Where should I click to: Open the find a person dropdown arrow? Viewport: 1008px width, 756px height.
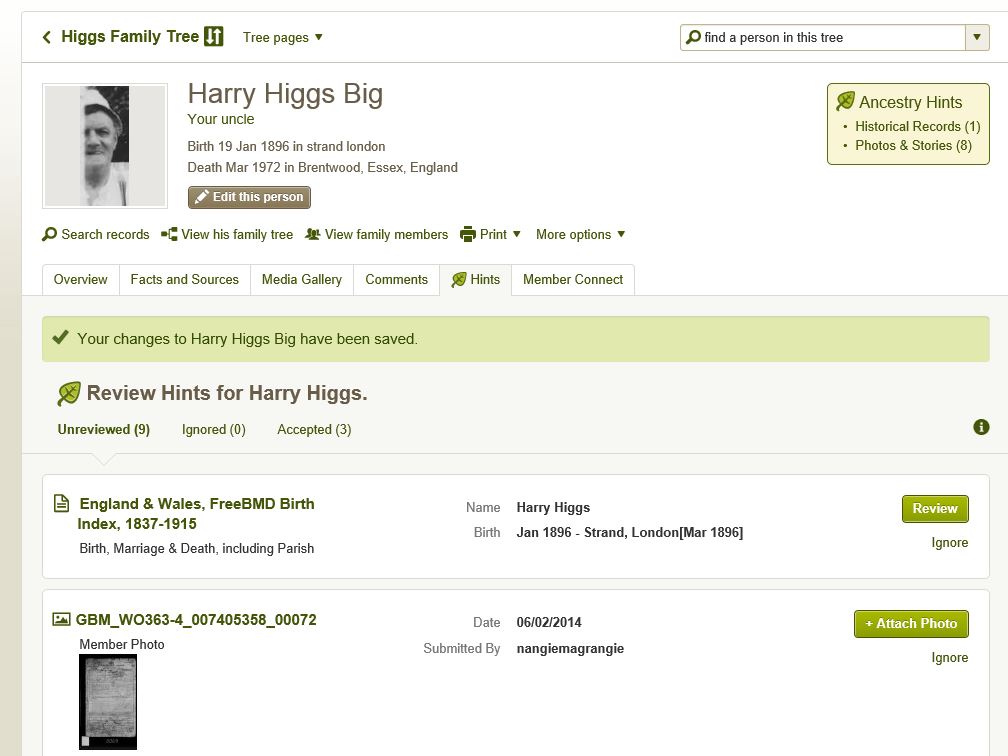point(977,38)
